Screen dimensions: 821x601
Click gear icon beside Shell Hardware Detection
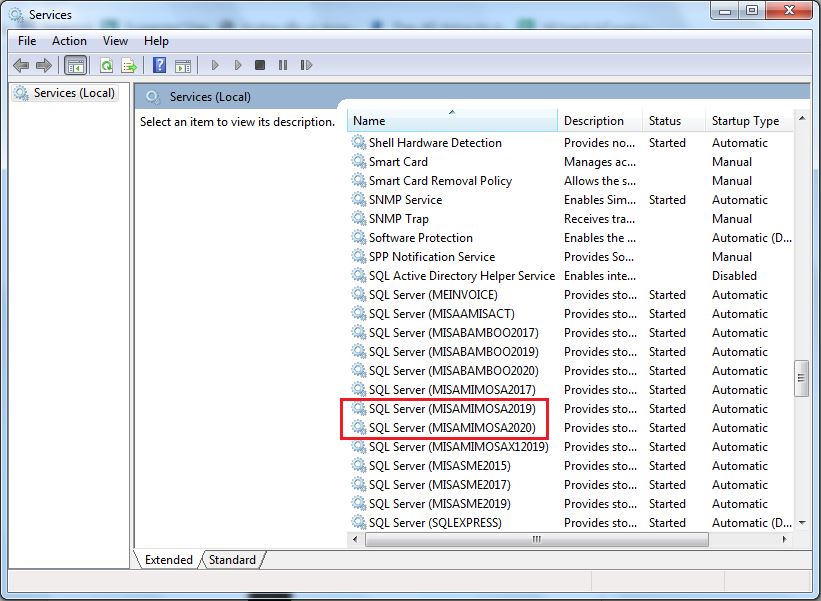(x=359, y=142)
